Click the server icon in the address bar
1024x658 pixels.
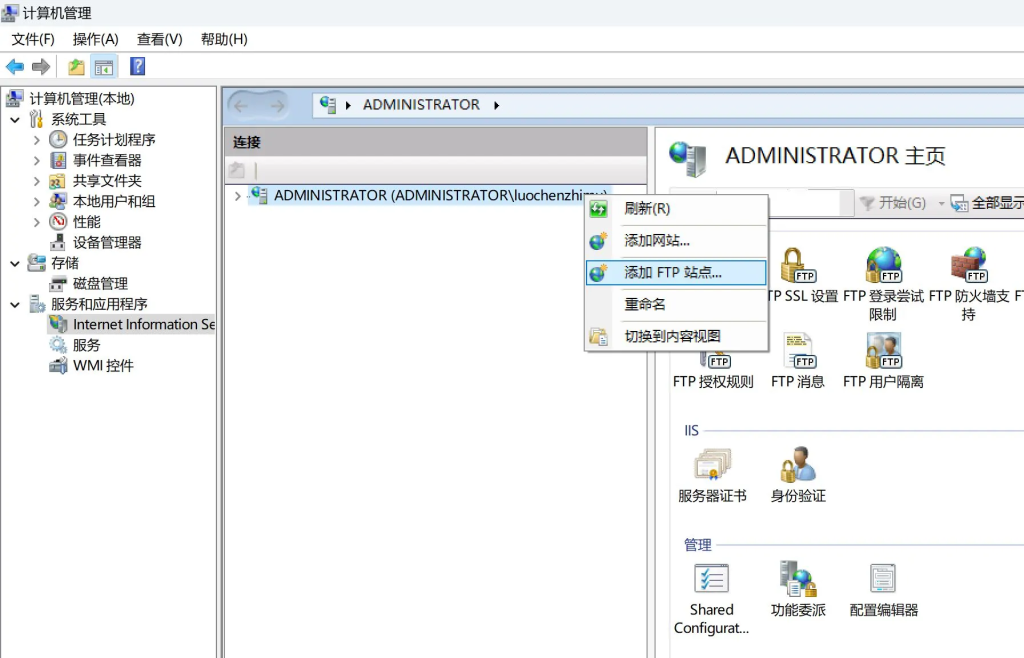(x=328, y=104)
